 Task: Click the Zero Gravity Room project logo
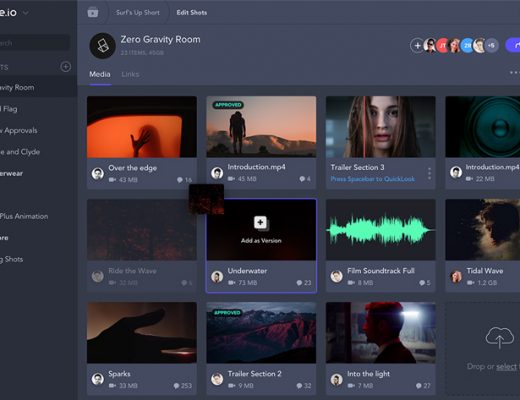pyautogui.click(x=103, y=46)
